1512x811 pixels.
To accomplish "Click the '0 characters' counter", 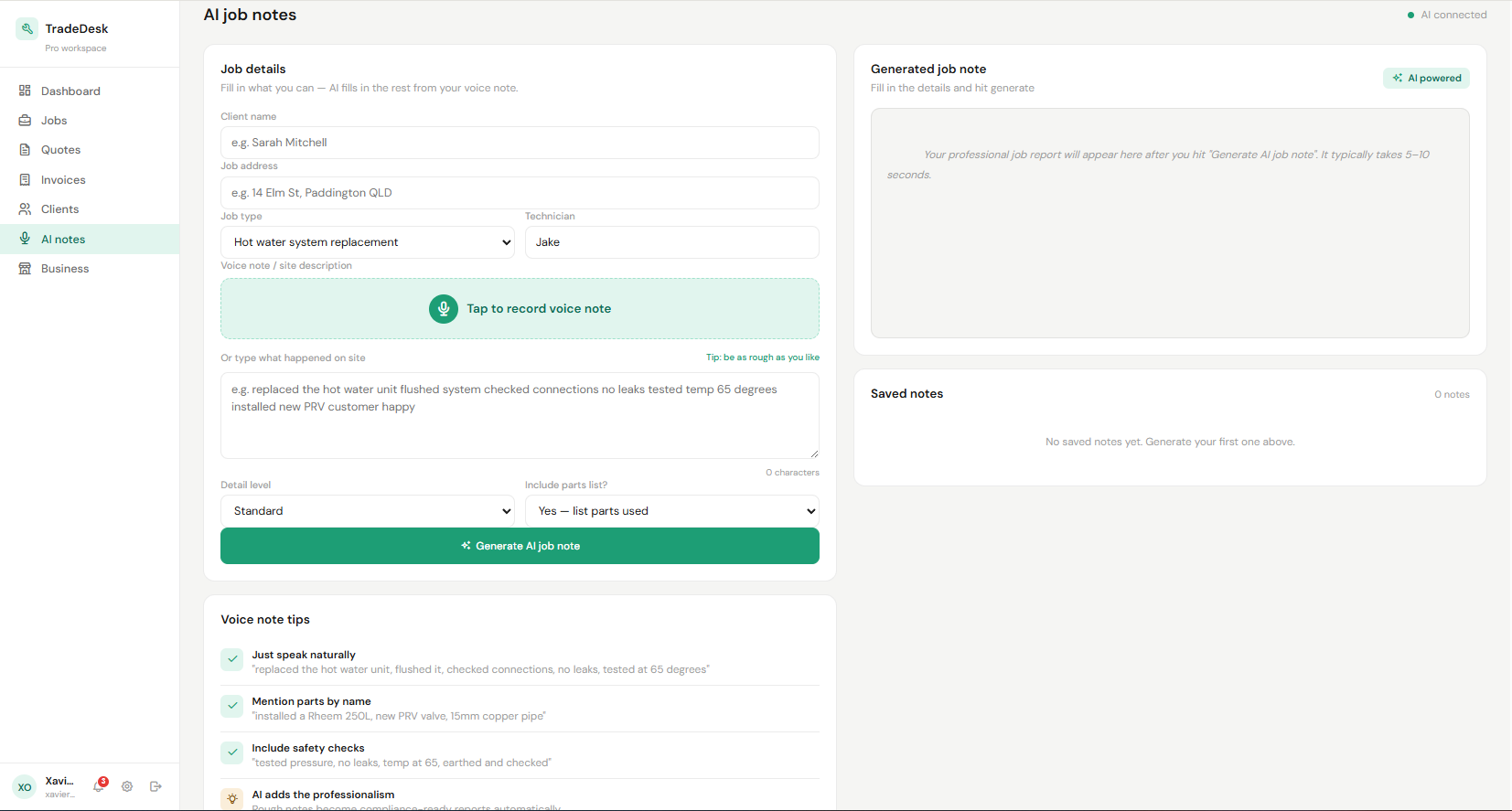I will click(792, 473).
